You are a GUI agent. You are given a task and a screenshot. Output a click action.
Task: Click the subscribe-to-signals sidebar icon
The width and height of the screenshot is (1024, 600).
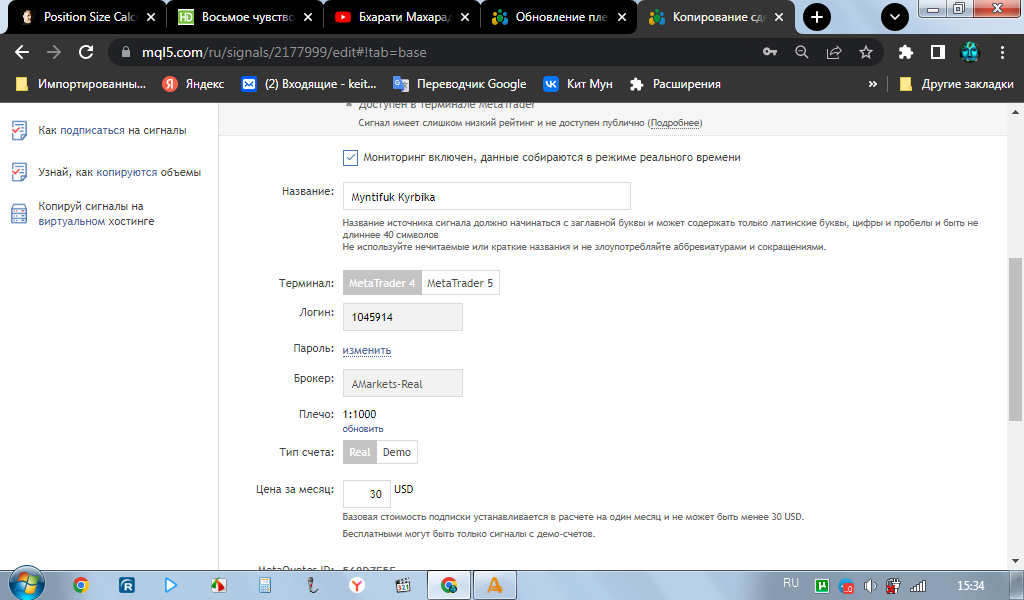tap(19, 131)
